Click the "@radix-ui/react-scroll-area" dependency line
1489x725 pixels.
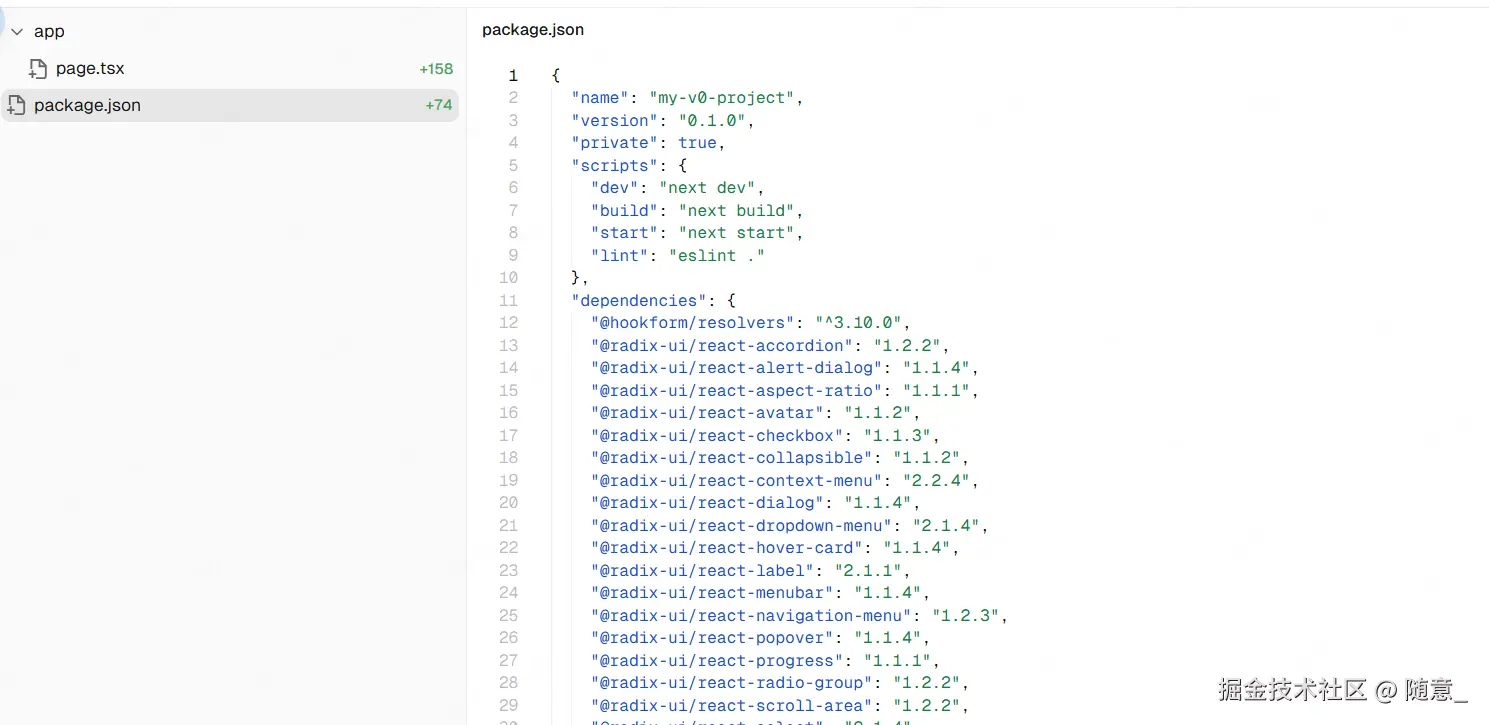[x=728, y=706]
